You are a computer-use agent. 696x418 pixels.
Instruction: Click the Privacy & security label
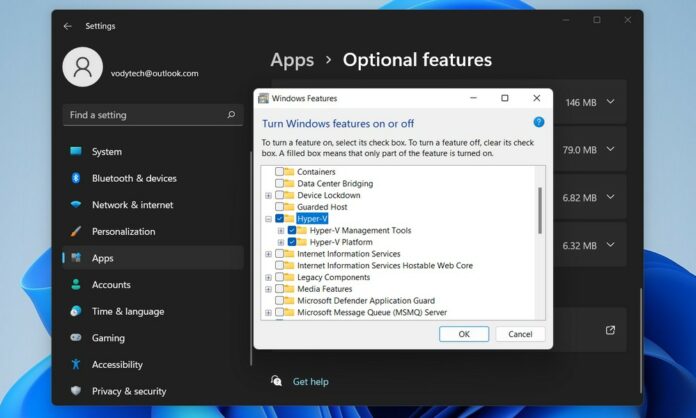pyautogui.click(x=129, y=391)
